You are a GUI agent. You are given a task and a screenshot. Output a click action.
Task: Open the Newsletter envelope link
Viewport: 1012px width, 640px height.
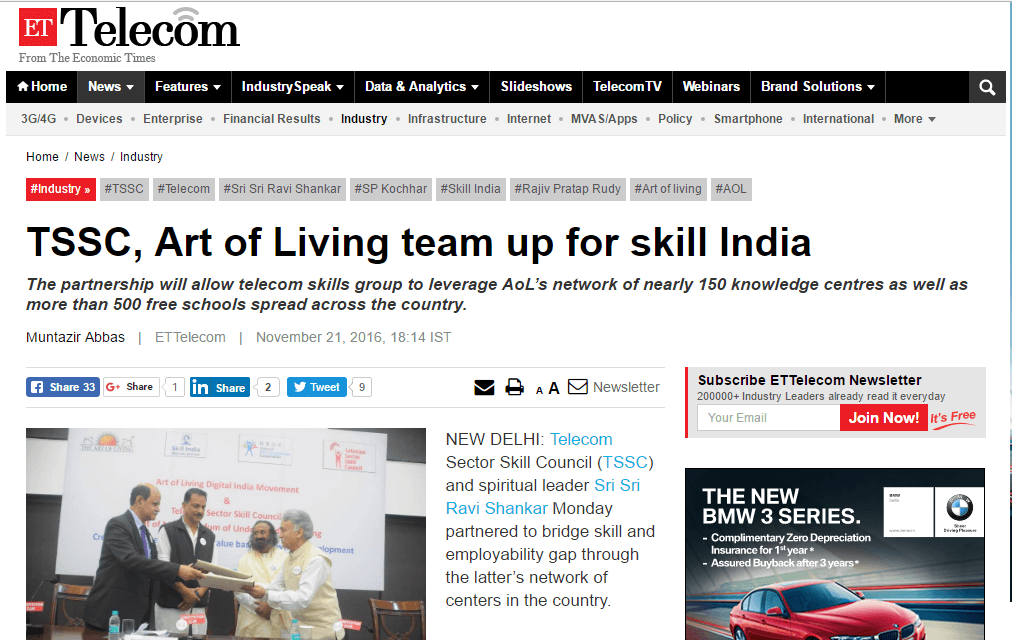click(614, 387)
